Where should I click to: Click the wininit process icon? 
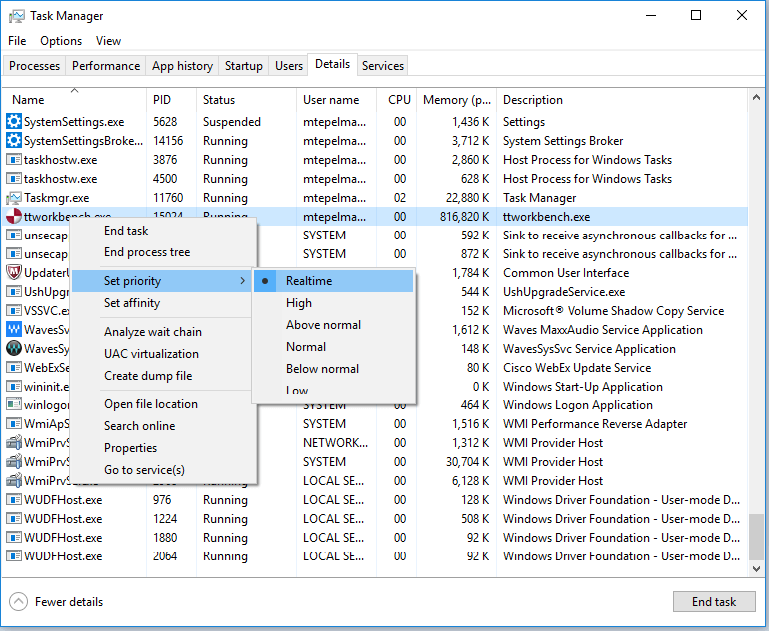pyautogui.click(x=14, y=387)
